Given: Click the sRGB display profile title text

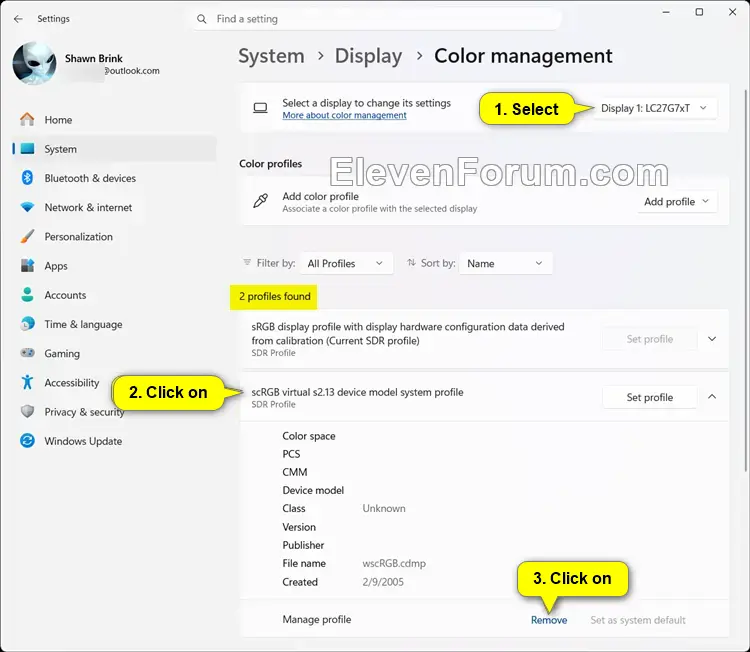Looking at the screenshot, I should click(x=408, y=333).
